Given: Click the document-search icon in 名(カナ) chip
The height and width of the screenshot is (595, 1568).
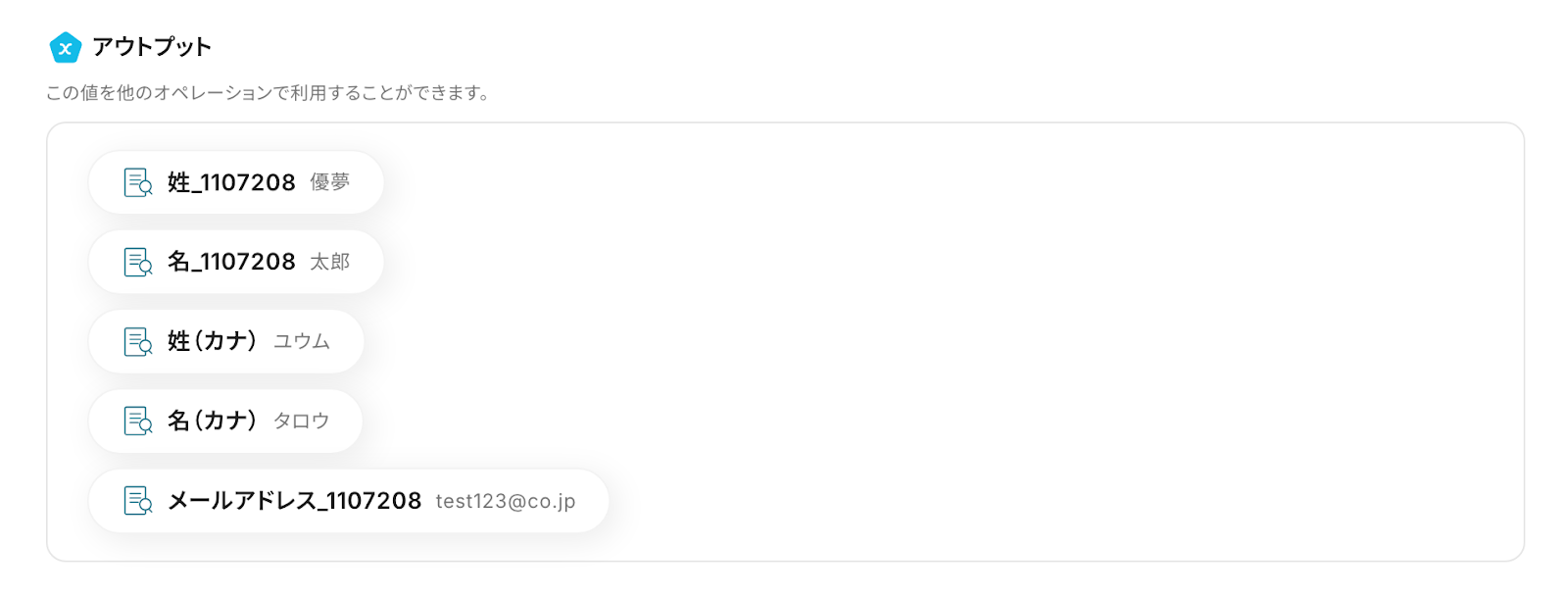Looking at the screenshot, I should (x=137, y=421).
